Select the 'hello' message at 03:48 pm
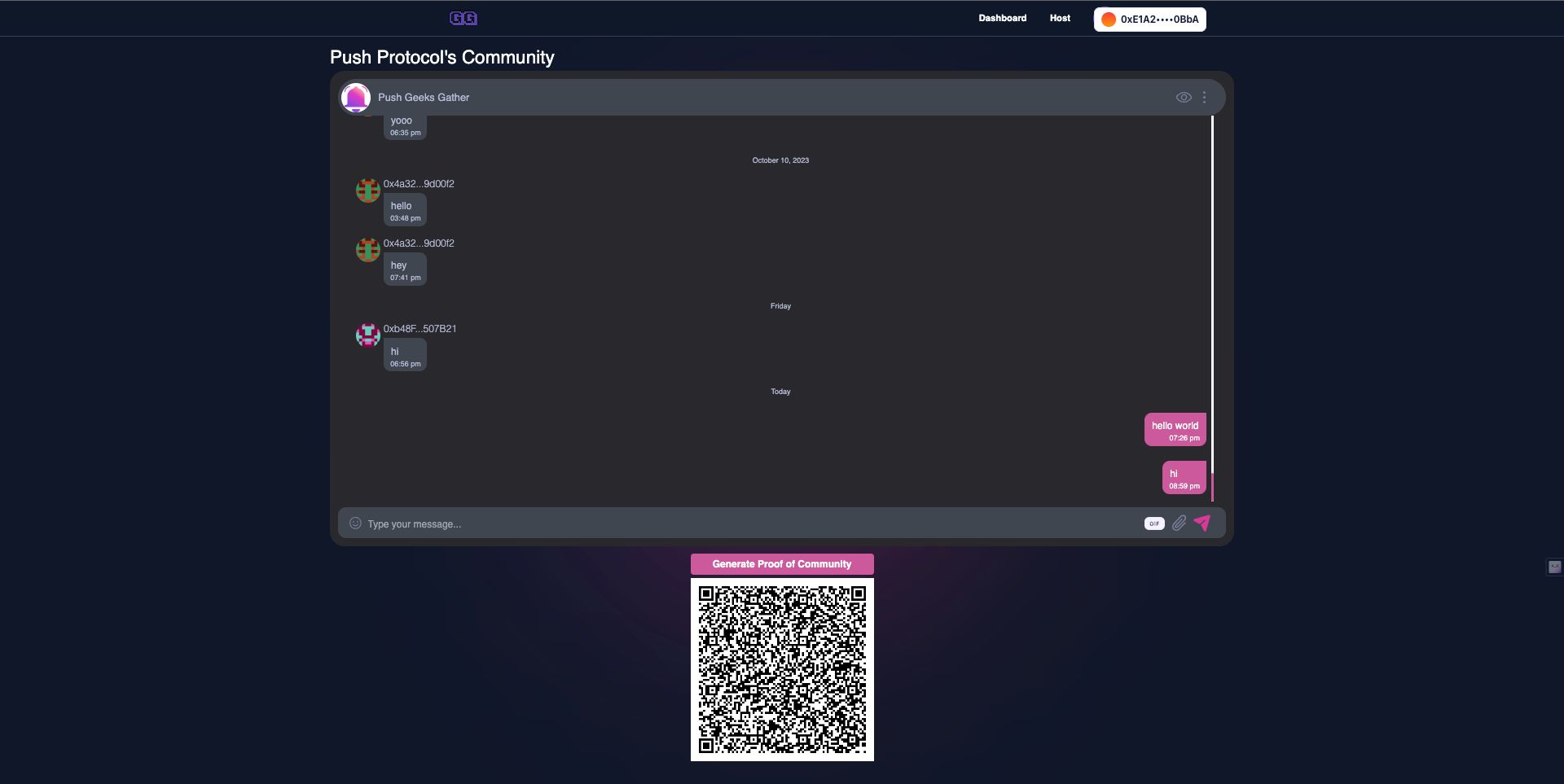This screenshot has height=784, width=1564. pyautogui.click(x=405, y=210)
